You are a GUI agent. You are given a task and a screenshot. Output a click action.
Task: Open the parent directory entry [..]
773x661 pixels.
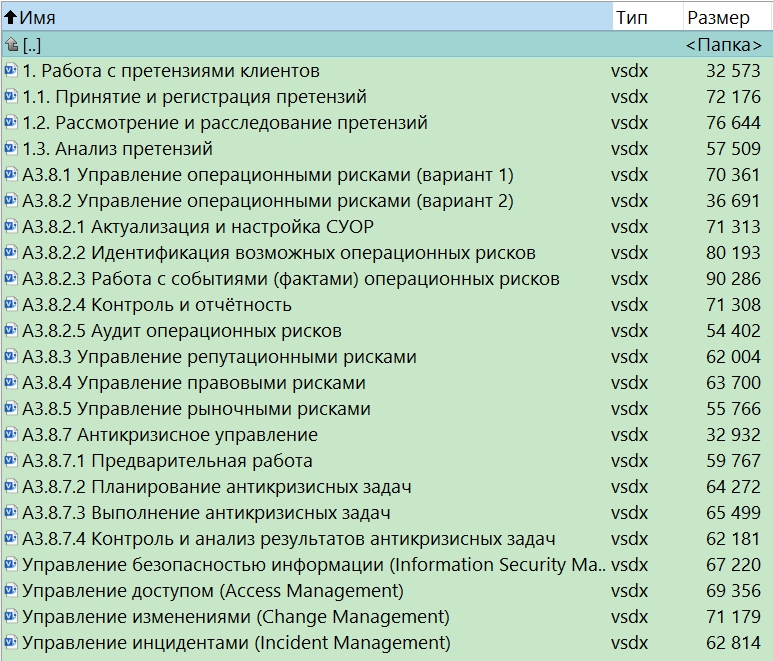32,45
